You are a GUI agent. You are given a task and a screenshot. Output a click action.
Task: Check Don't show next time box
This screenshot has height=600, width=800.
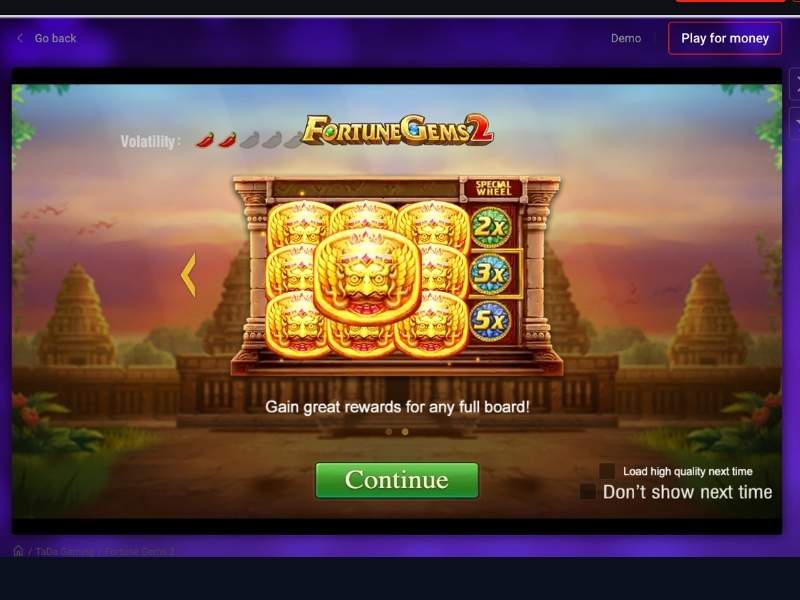pos(588,492)
